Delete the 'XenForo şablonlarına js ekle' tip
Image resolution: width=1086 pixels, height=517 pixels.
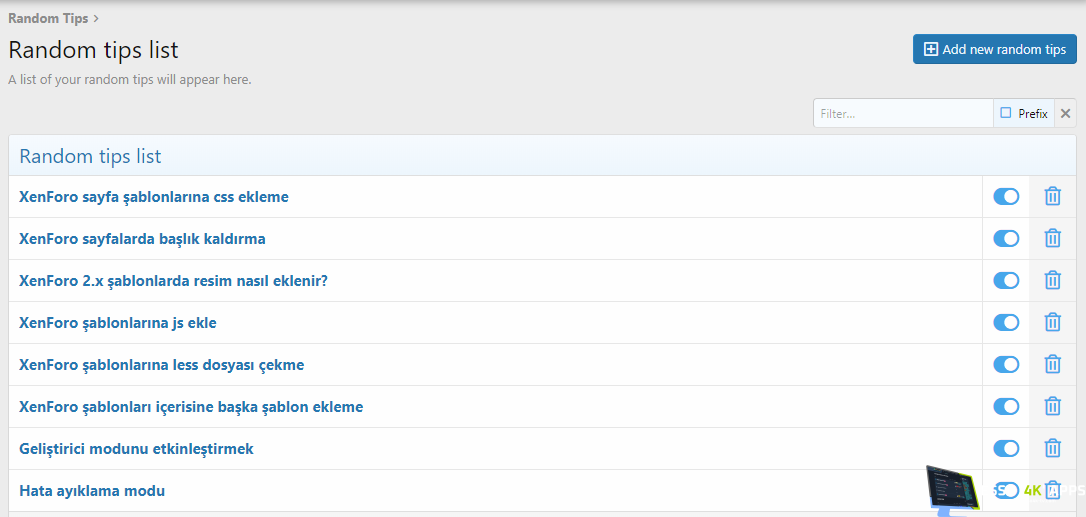[x=1052, y=323]
